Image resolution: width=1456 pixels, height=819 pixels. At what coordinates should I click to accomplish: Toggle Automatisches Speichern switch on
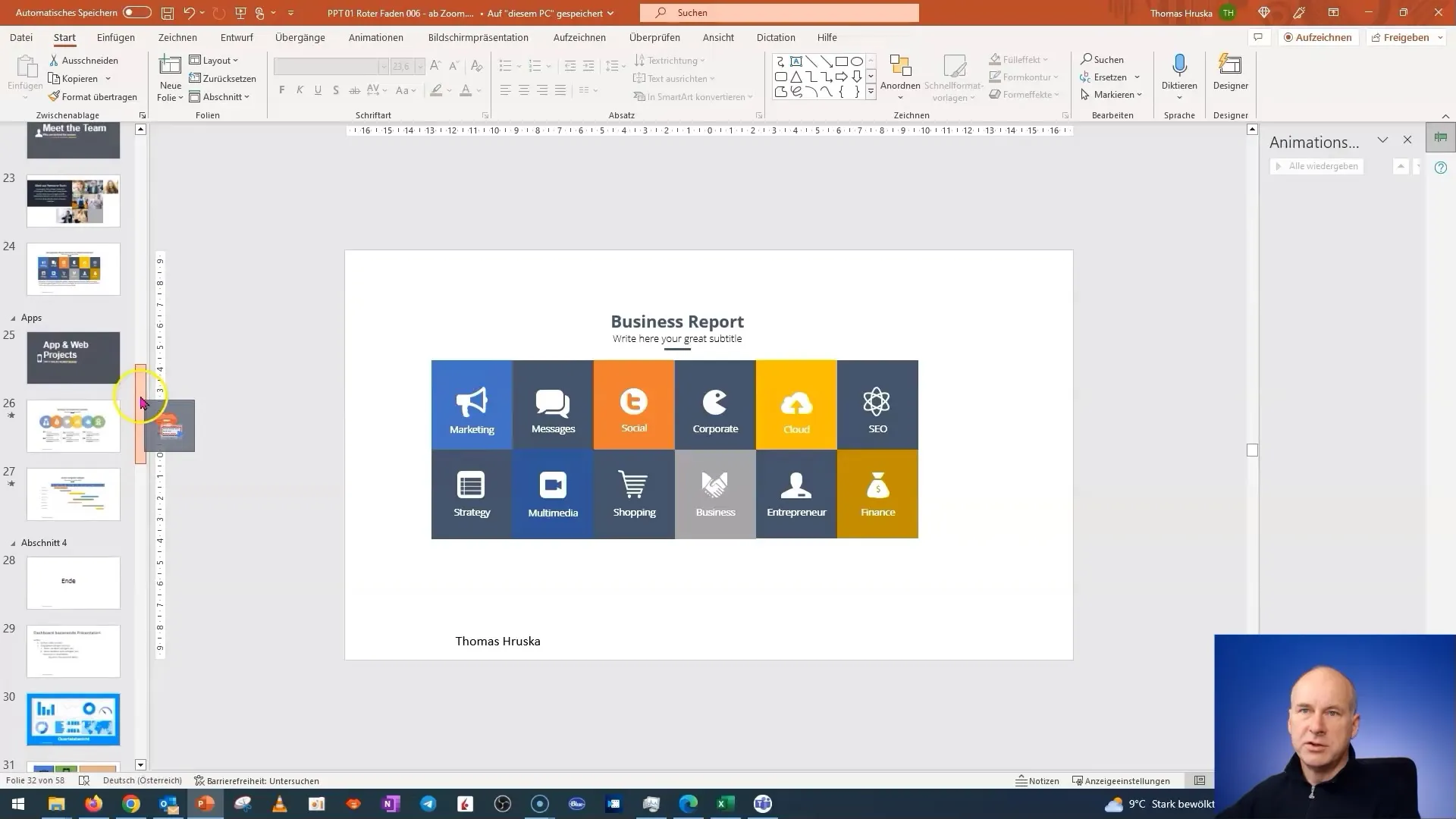tap(134, 12)
